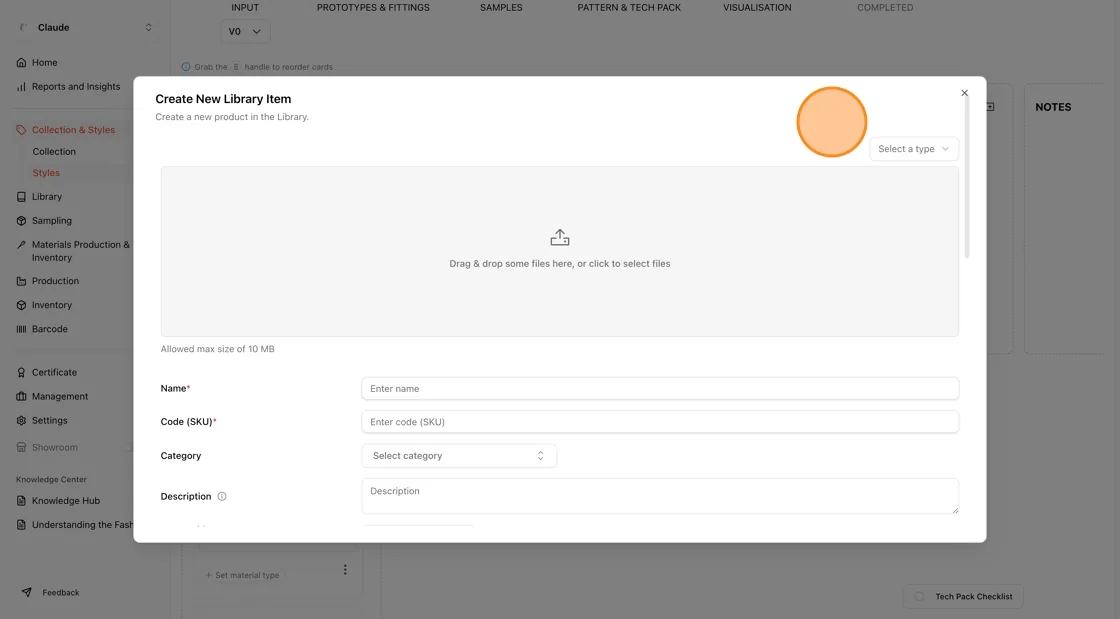Click the Showroom store icon
The width and height of the screenshot is (1120, 619).
(21, 448)
